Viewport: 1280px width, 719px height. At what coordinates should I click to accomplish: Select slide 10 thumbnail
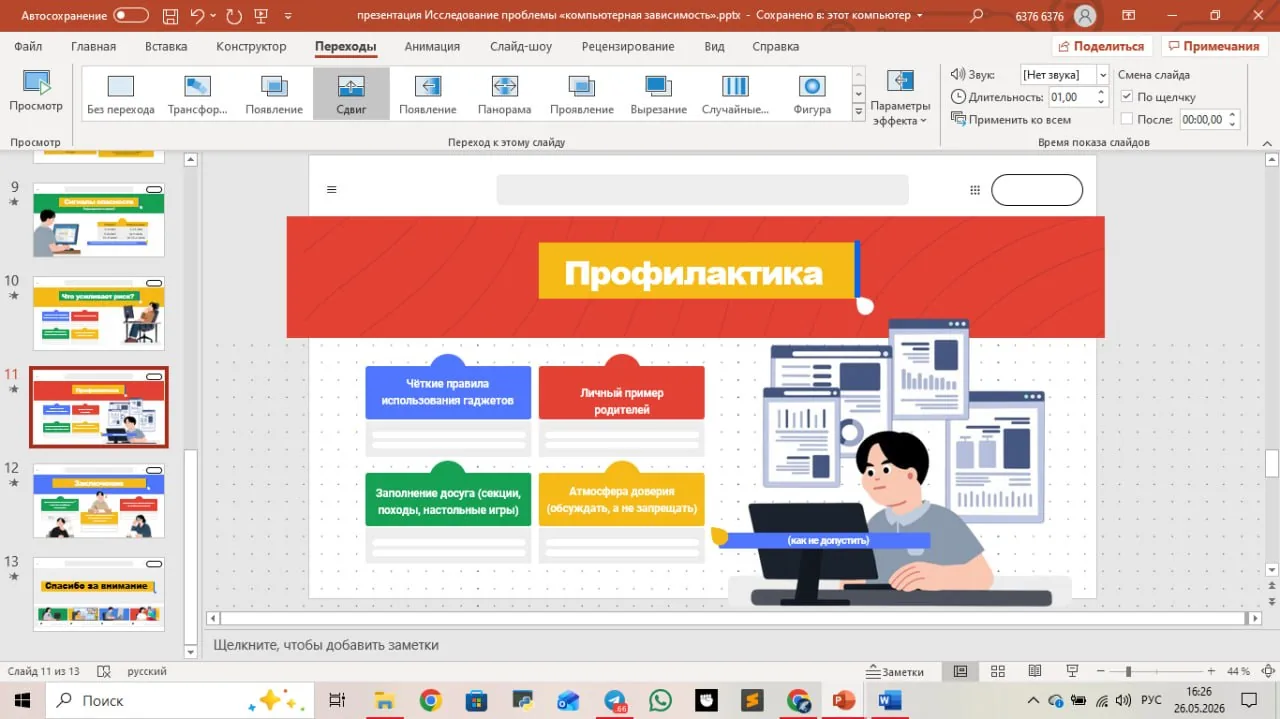(x=98, y=313)
